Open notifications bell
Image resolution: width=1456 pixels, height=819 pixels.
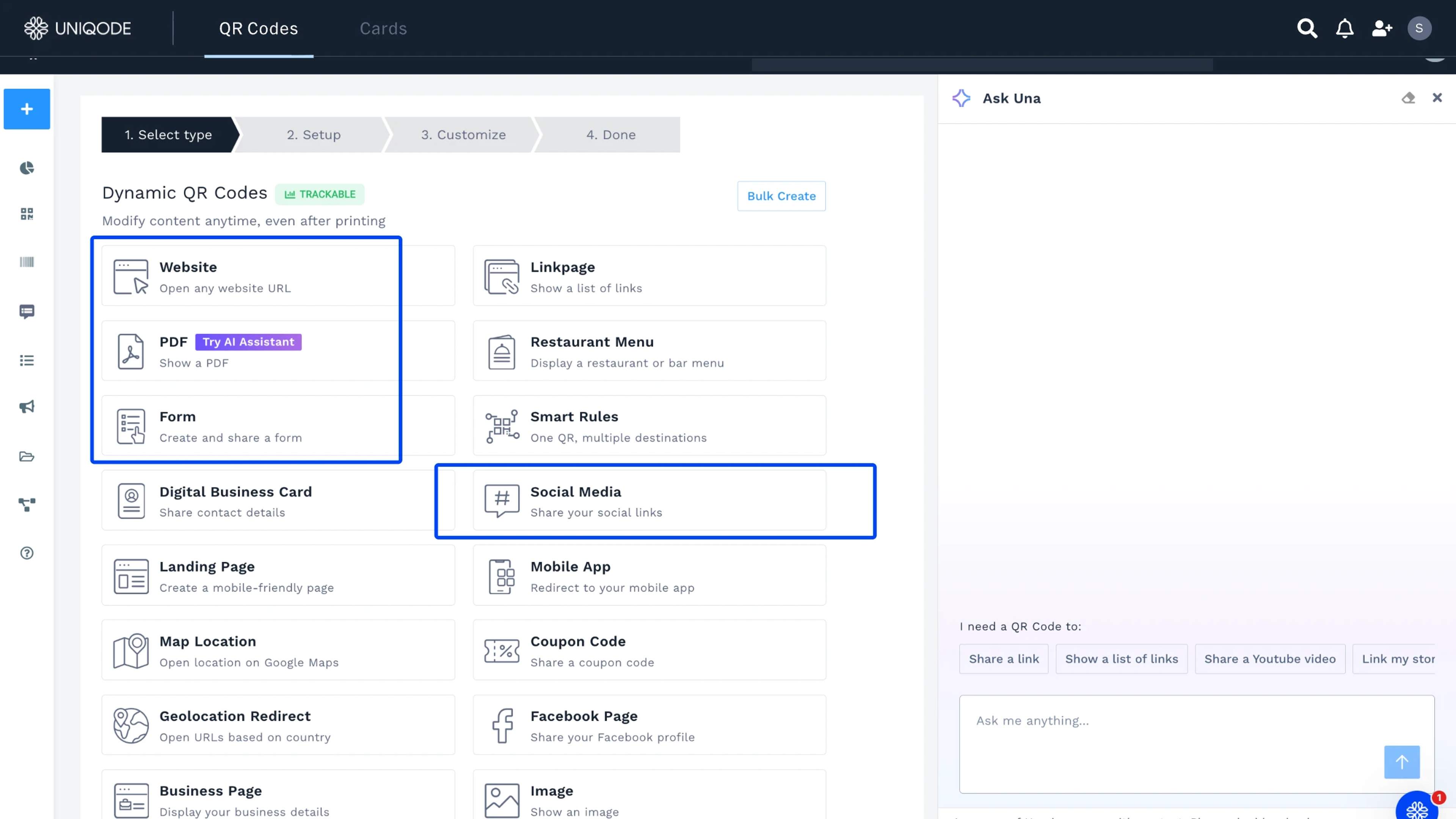tap(1345, 28)
